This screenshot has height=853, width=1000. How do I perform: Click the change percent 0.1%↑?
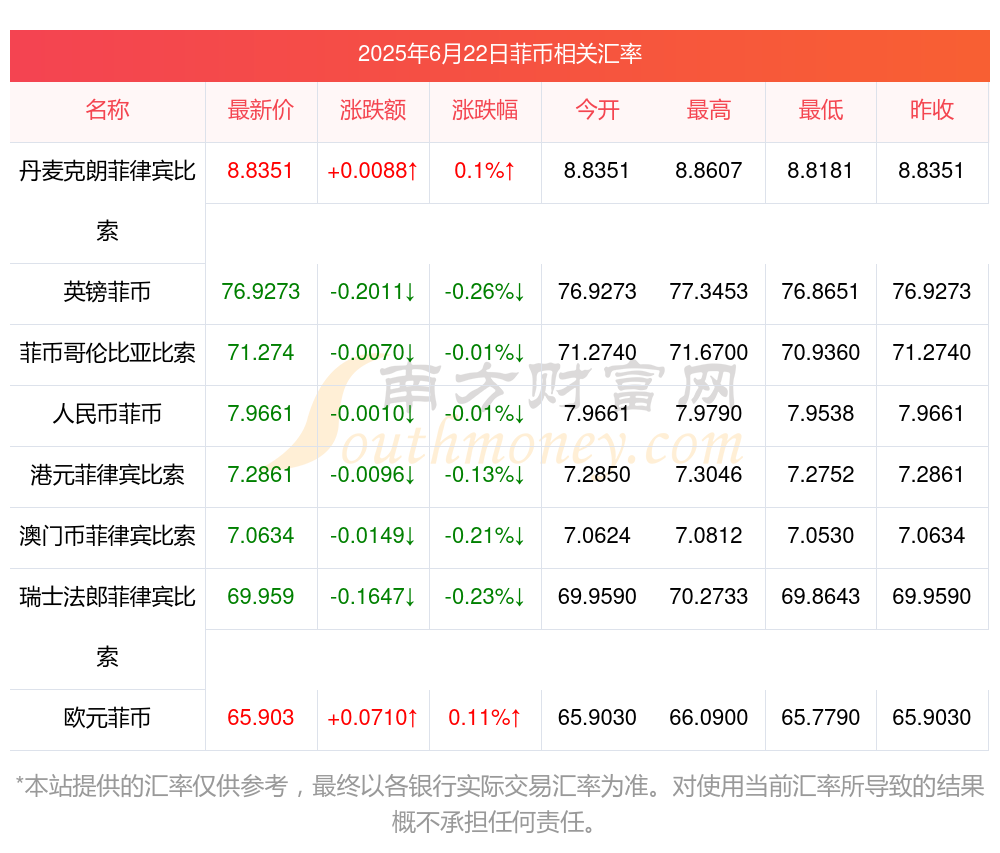[x=485, y=170]
